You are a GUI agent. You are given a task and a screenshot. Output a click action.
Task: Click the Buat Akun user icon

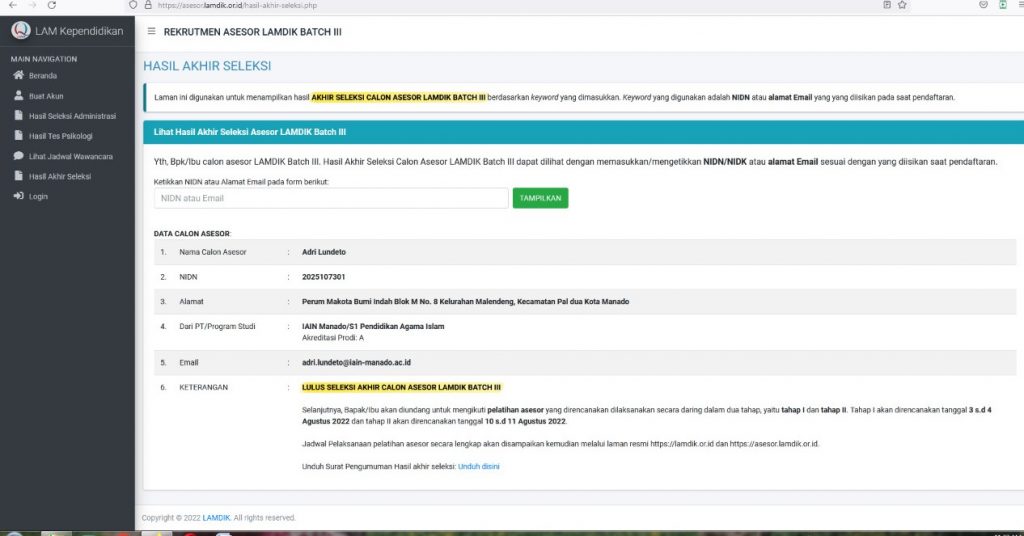point(18,96)
